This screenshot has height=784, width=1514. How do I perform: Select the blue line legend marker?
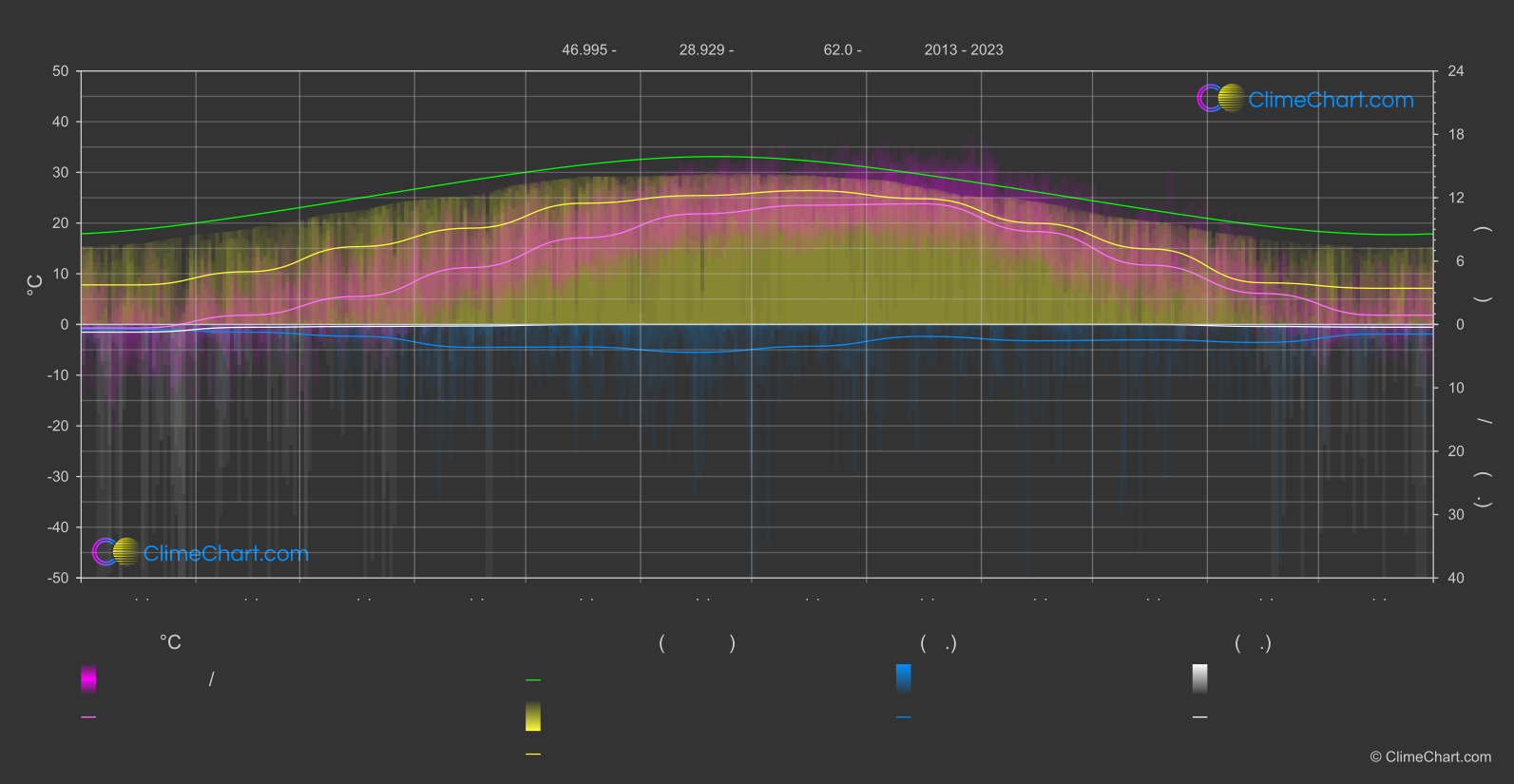click(904, 717)
